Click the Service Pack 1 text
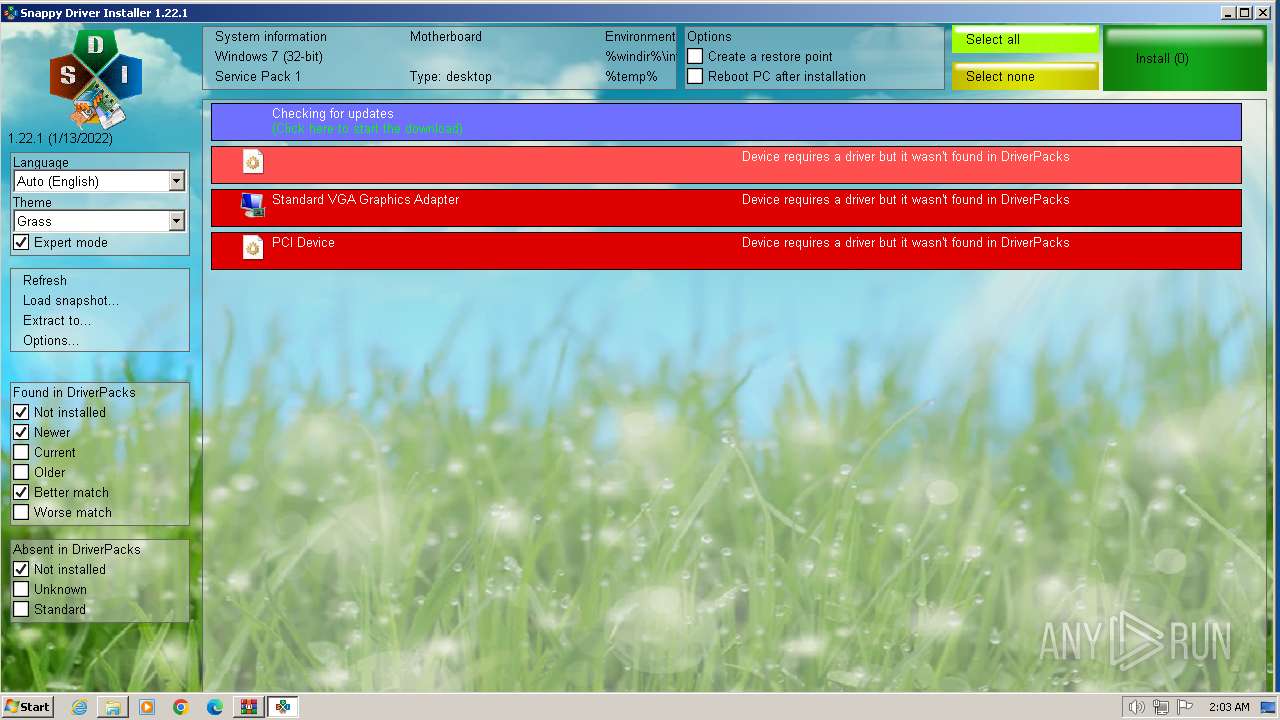 click(258, 77)
